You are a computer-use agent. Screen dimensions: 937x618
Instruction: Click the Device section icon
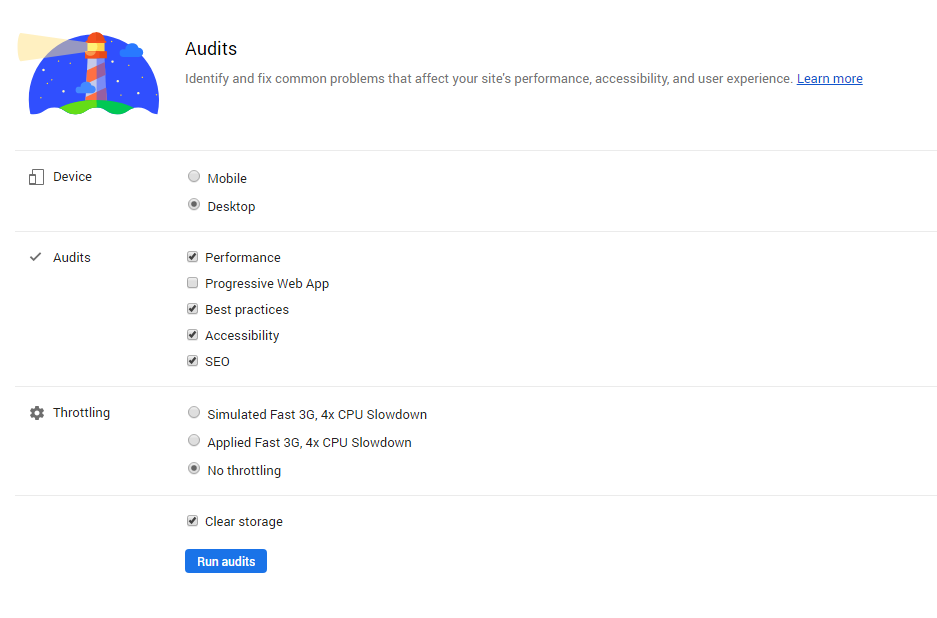coord(37,177)
